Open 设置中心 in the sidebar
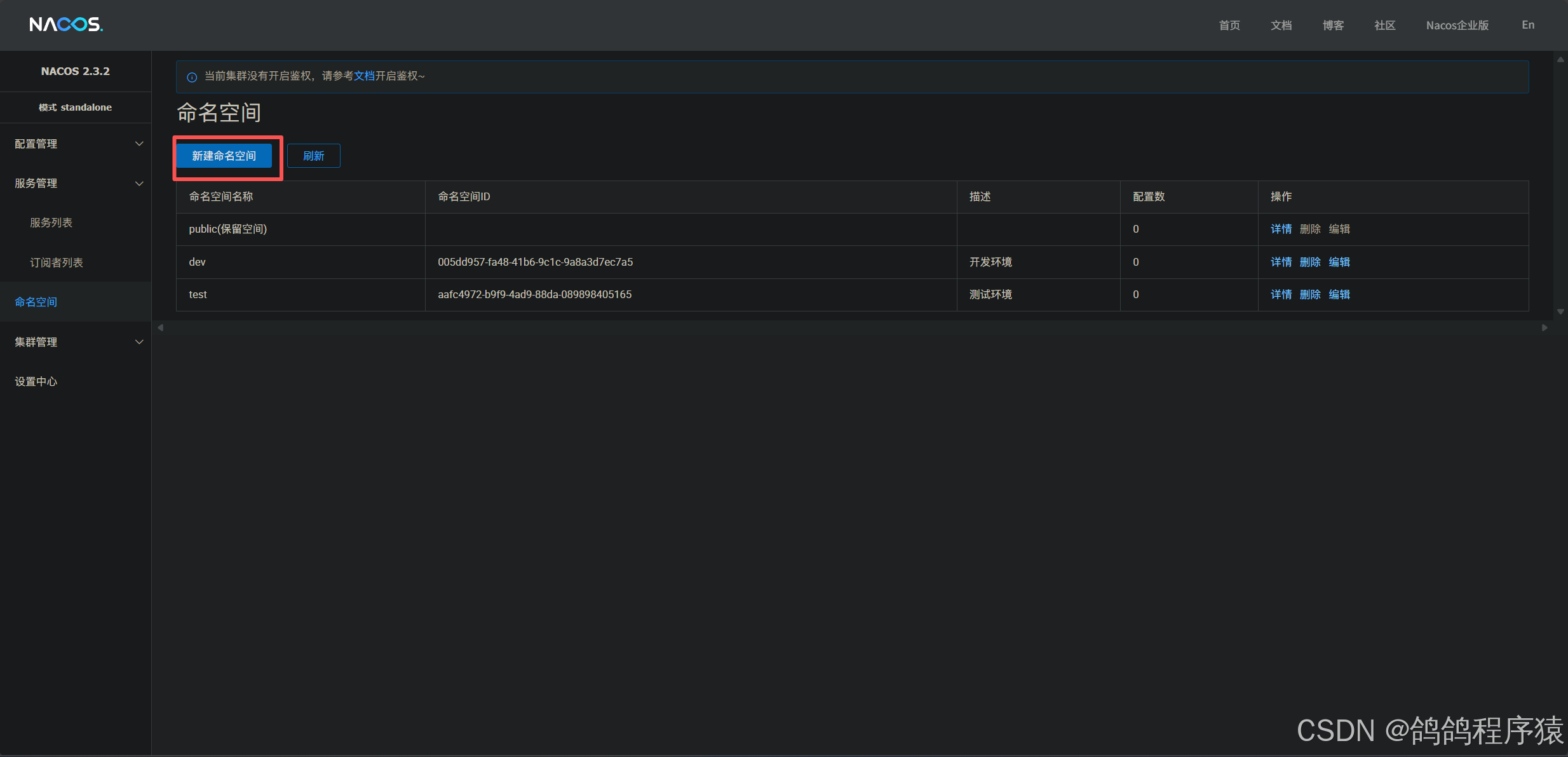1568x757 pixels. coord(36,381)
